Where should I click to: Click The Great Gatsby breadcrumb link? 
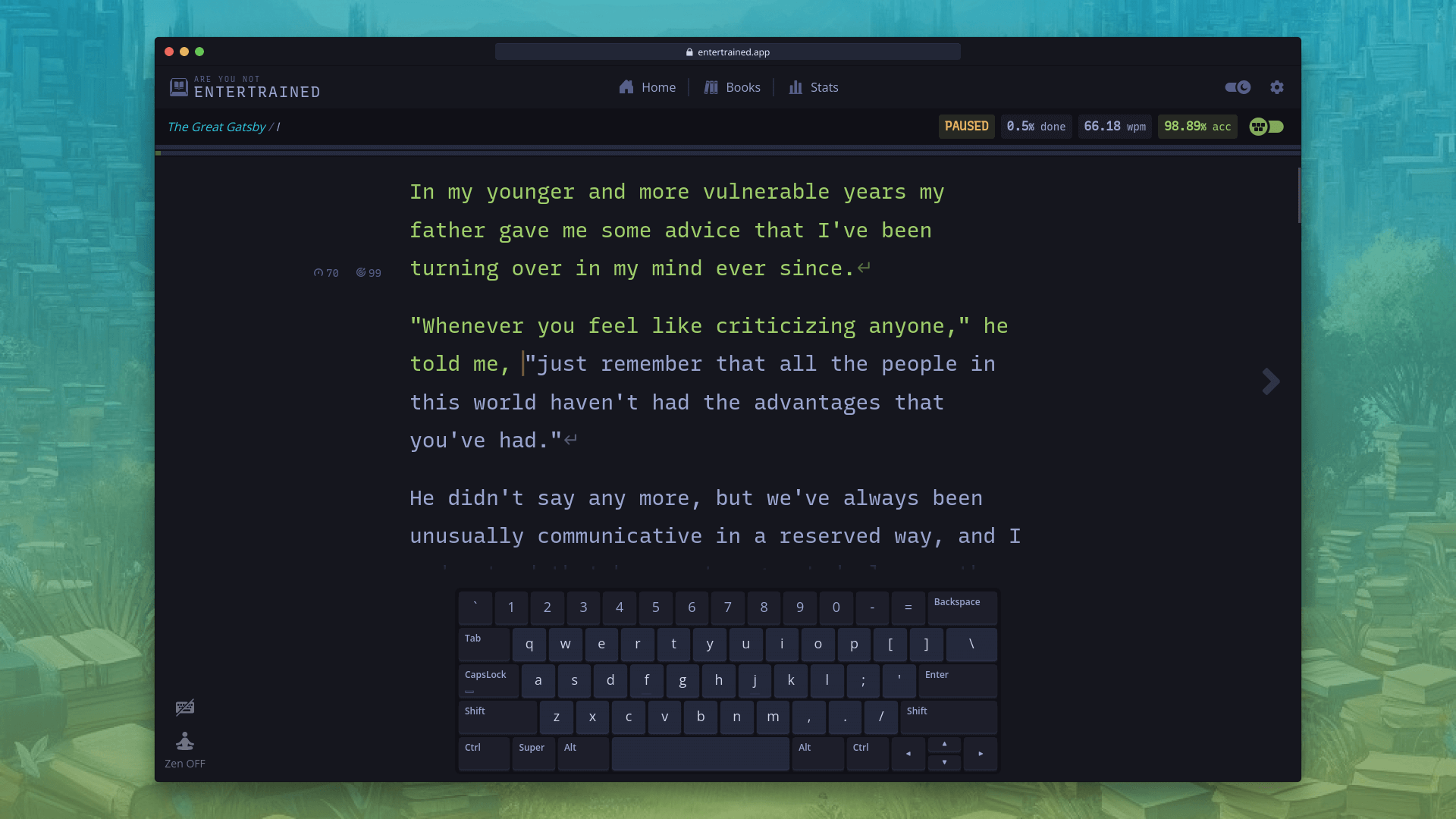[x=215, y=126]
